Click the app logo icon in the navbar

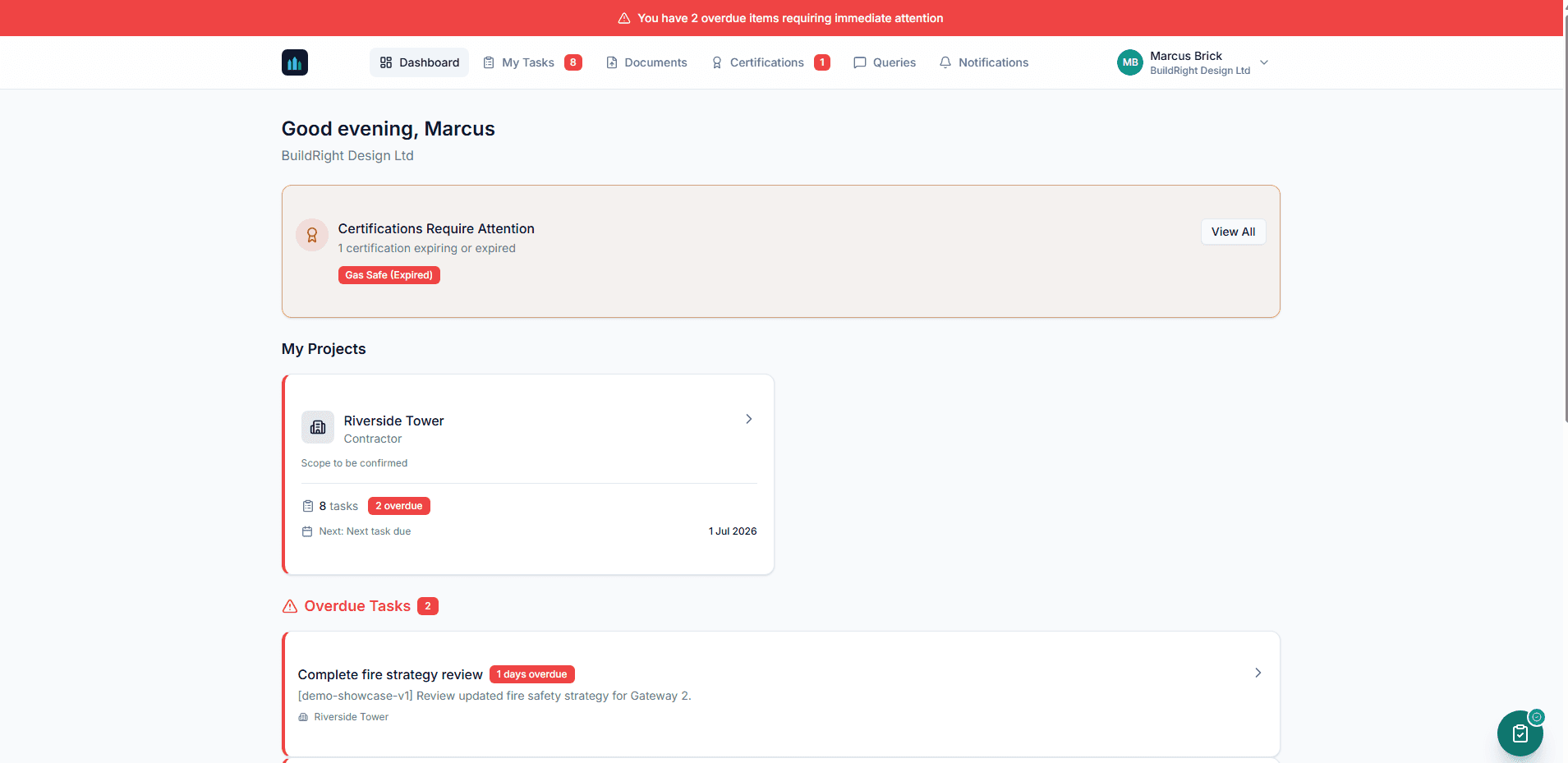(x=295, y=62)
